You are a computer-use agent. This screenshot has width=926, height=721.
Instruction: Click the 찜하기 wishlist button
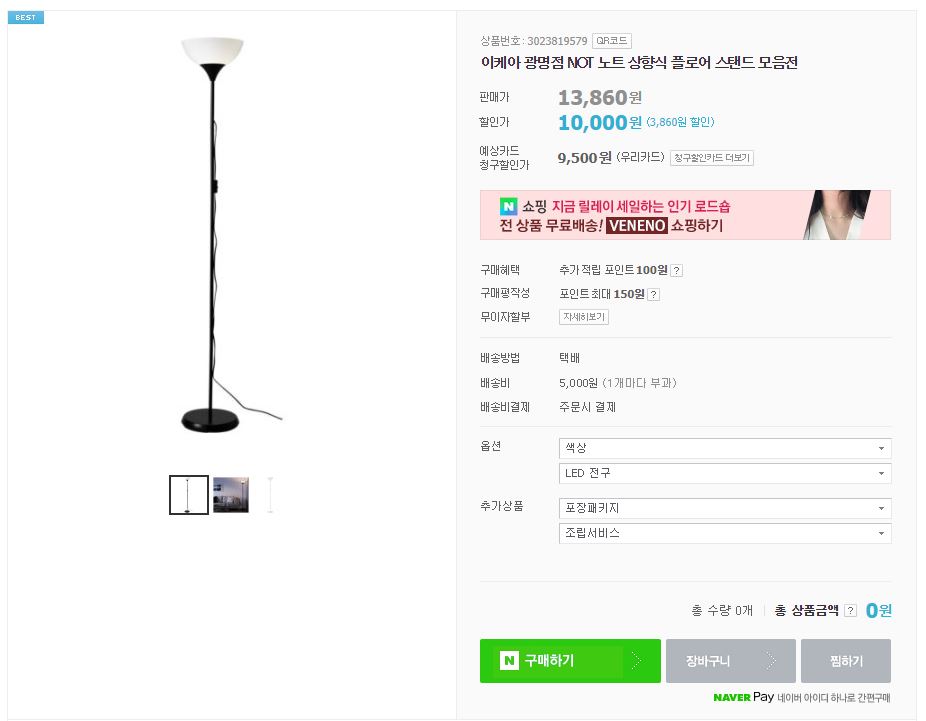(x=846, y=661)
